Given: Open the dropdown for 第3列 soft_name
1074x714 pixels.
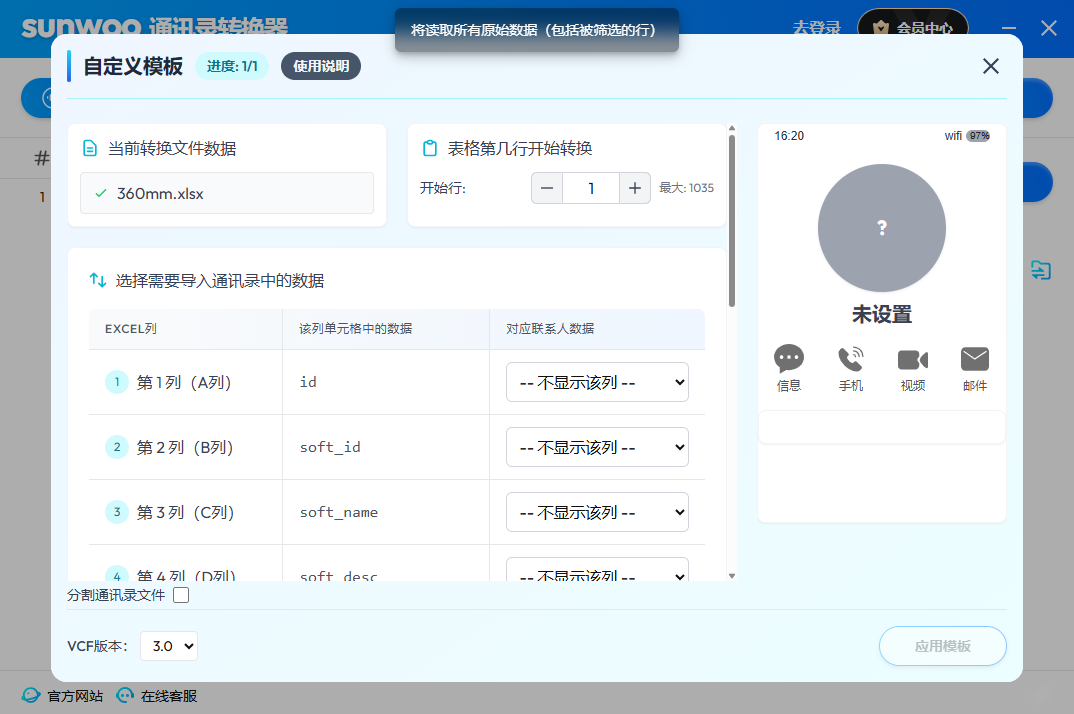Looking at the screenshot, I should [597, 512].
